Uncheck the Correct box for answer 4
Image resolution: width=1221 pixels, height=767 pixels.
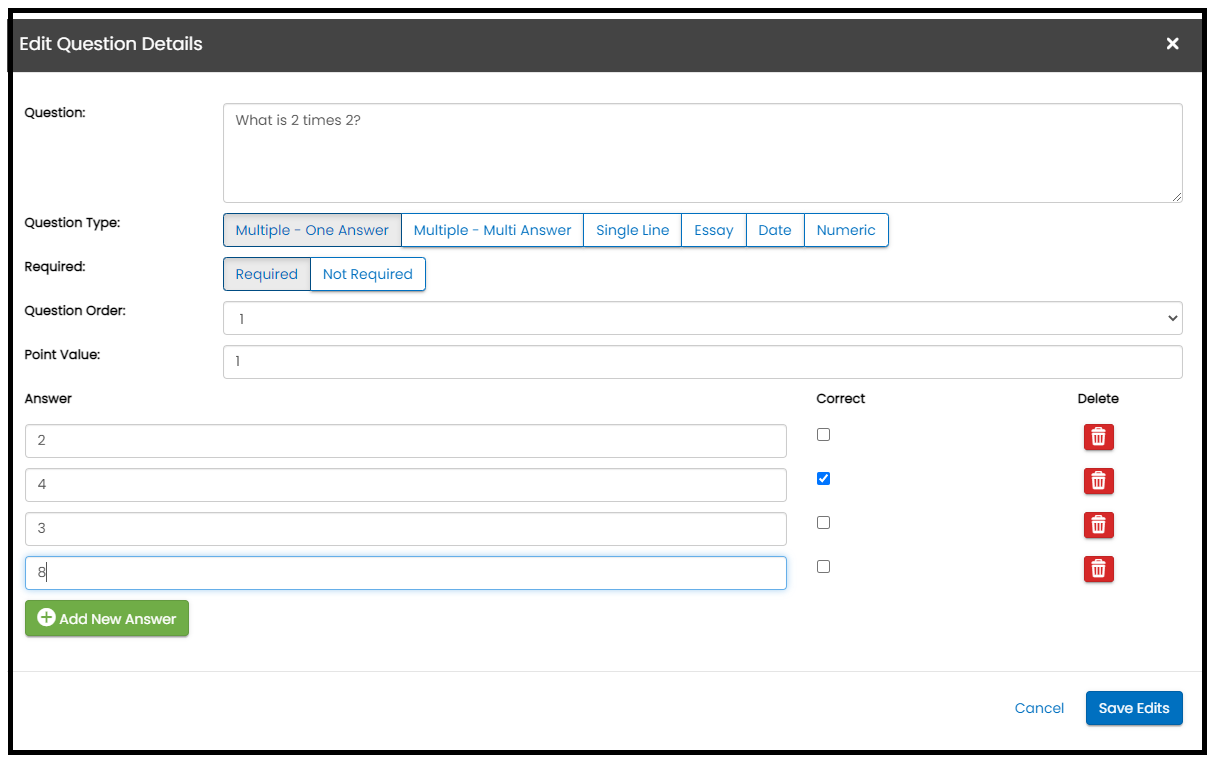pyautogui.click(x=823, y=479)
